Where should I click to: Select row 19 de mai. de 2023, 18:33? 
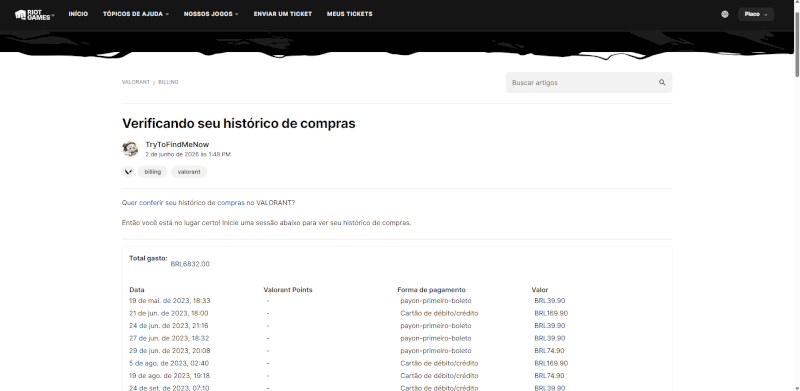[x=397, y=301]
